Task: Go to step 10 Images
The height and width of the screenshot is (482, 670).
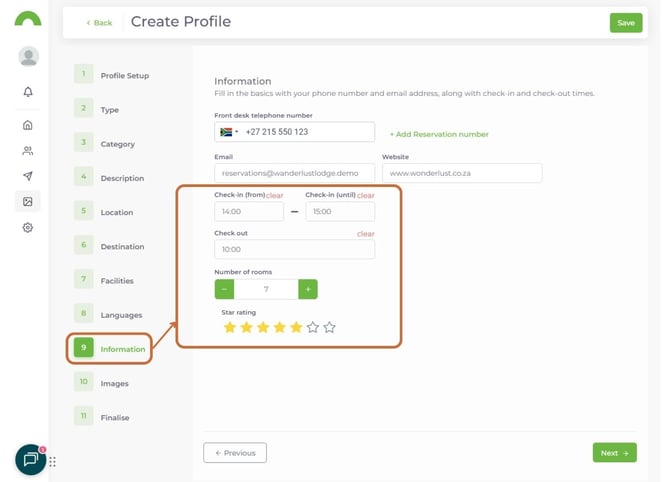Action: (114, 383)
